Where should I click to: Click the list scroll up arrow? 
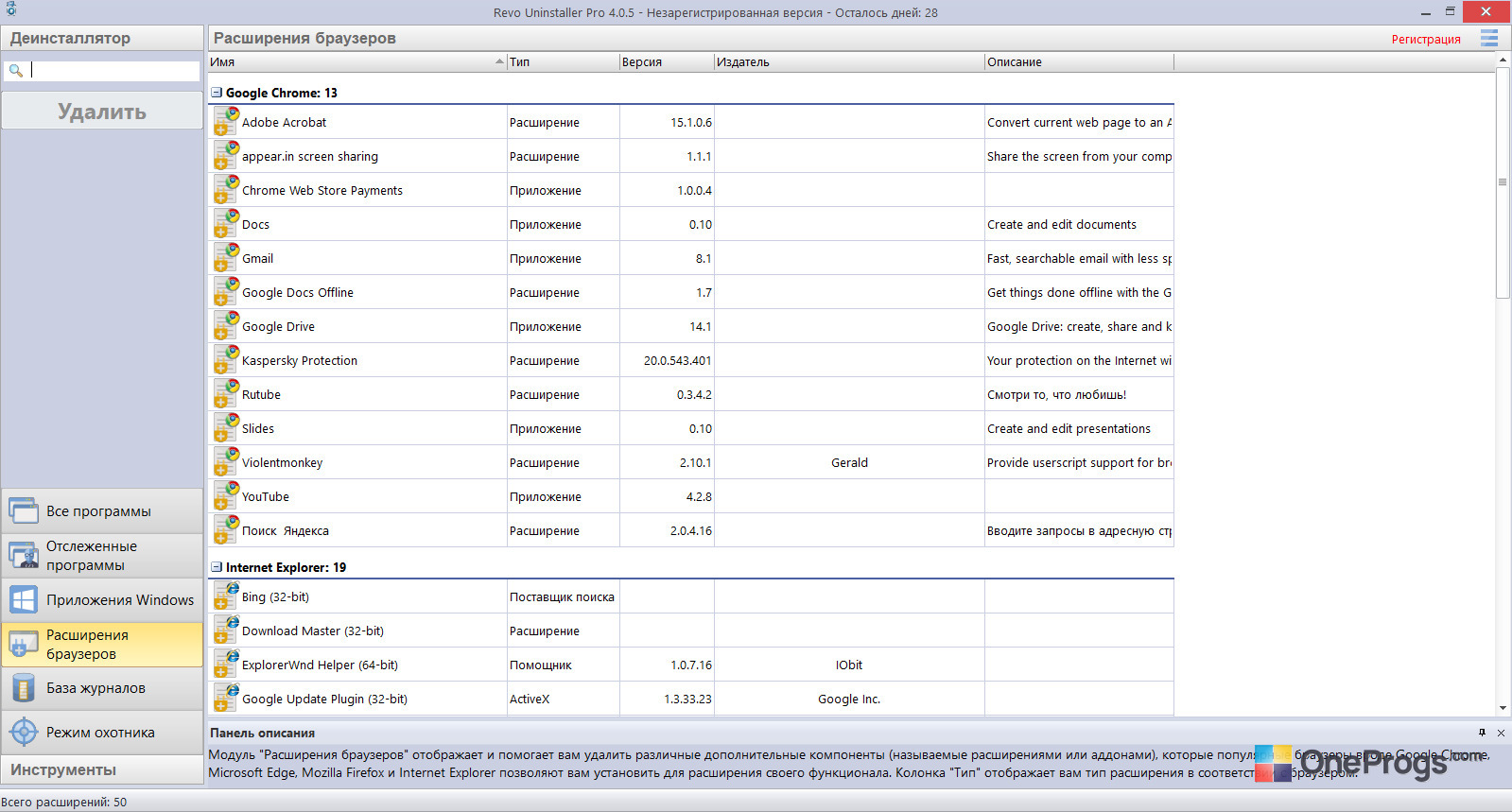pyautogui.click(x=1503, y=60)
